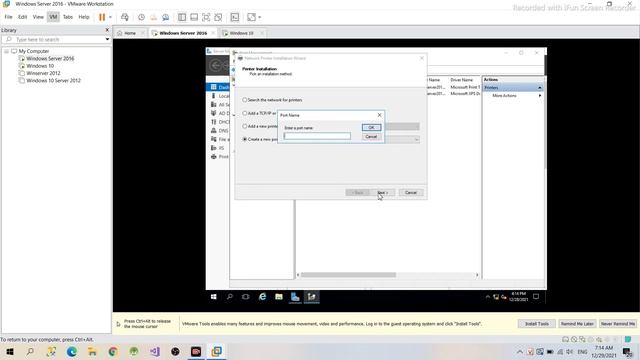Open guest Windows Start button
The image size is (640, 360).
213,297
